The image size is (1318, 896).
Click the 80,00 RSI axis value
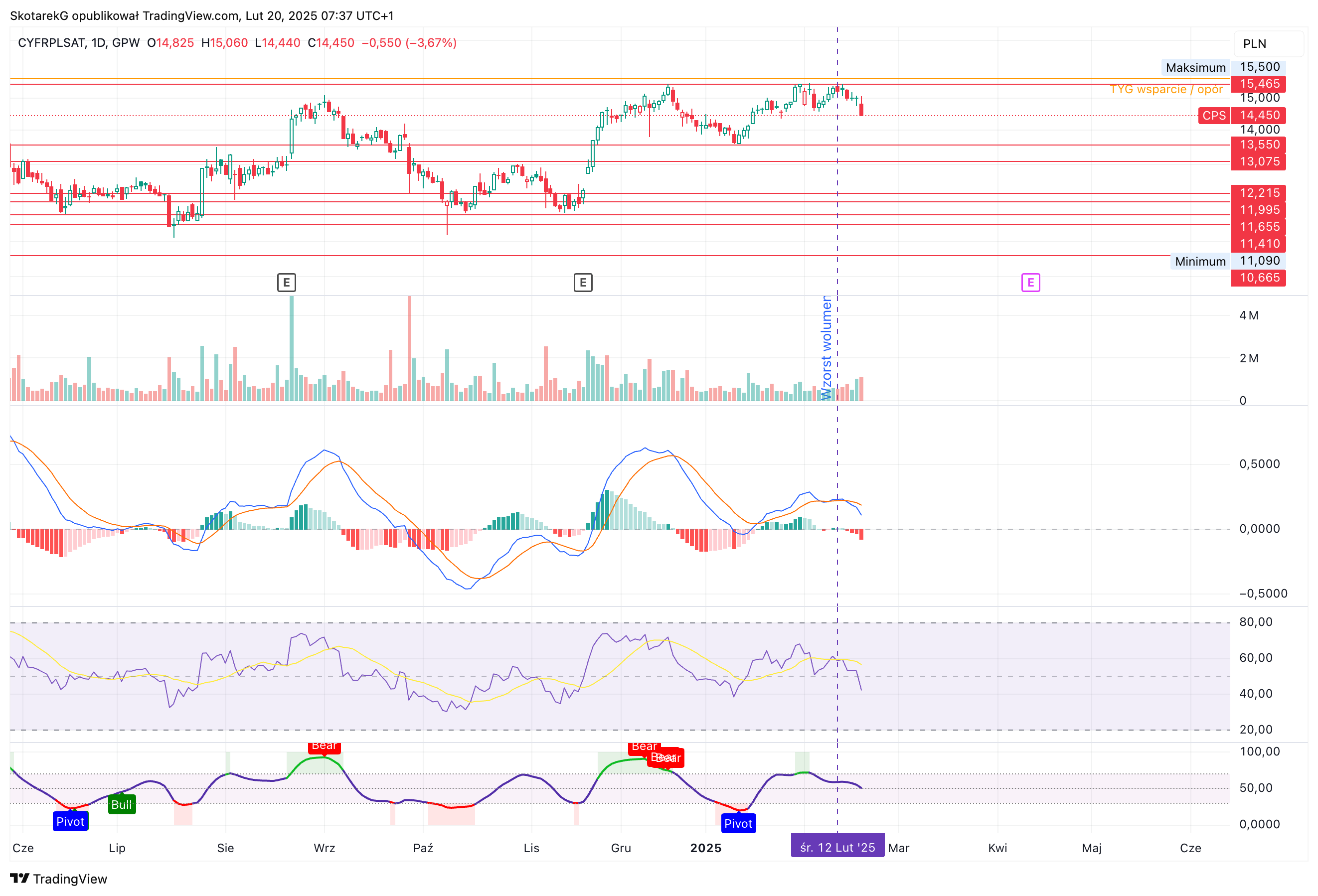1256,622
